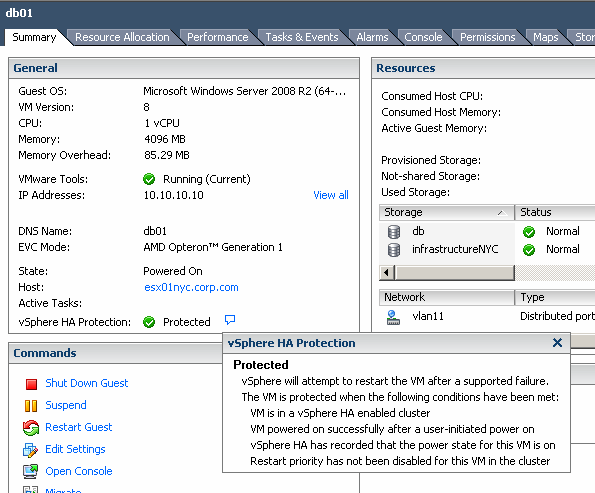The height and width of the screenshot is (493, 595).
Task: Open the Alarms tab
Action: pyautogui.click(x=372, y=37)
